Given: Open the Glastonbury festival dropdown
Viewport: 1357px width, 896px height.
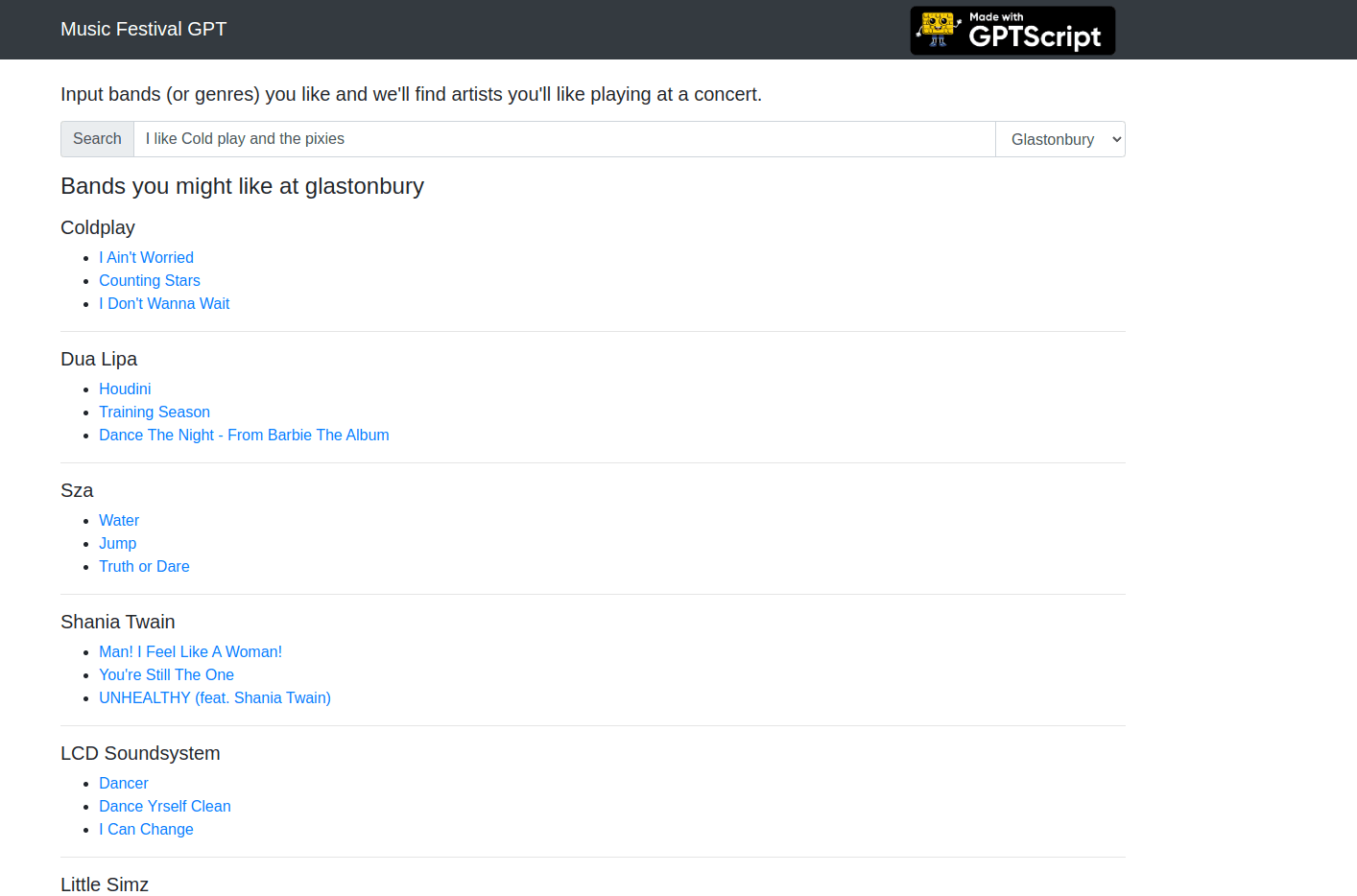Looking at the screenshot, I should [1060, 139].
